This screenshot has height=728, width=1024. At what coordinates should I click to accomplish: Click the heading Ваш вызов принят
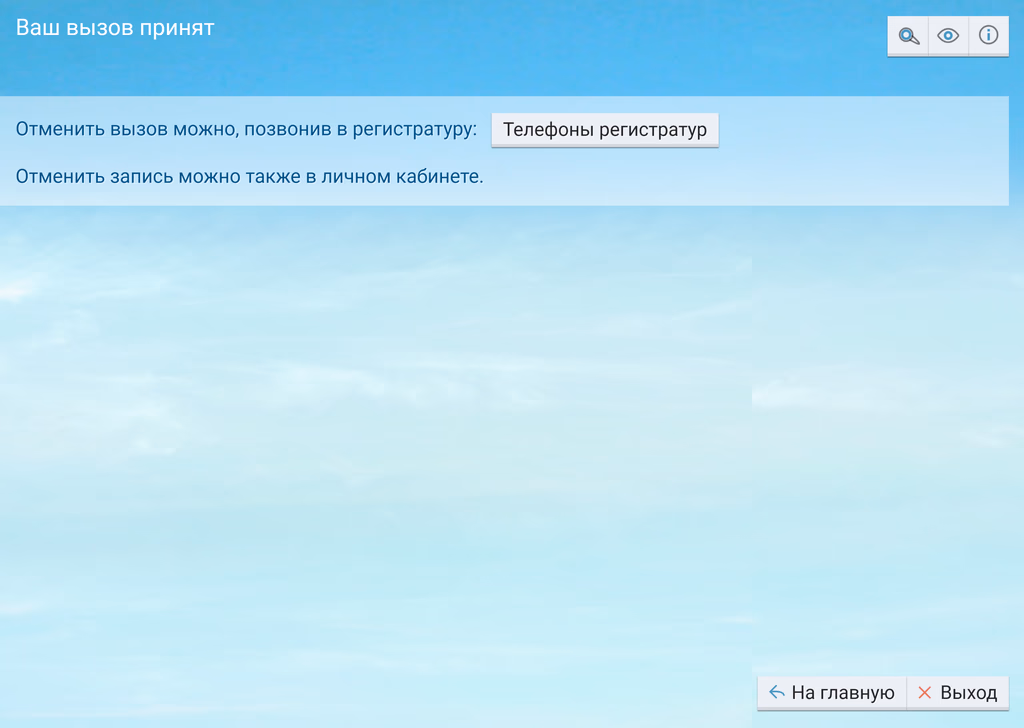click(115, 28)
